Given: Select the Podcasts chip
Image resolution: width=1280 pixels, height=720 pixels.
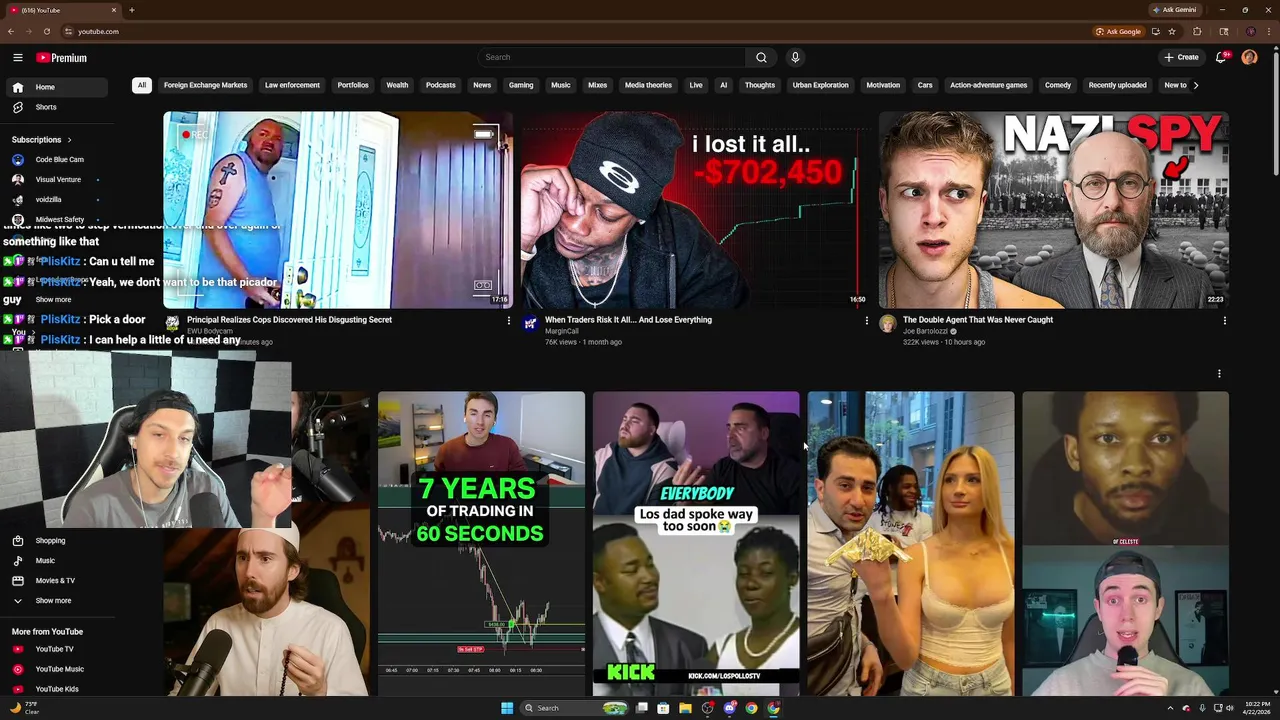Looking at the screenshot, I should [x=440, y=85].
